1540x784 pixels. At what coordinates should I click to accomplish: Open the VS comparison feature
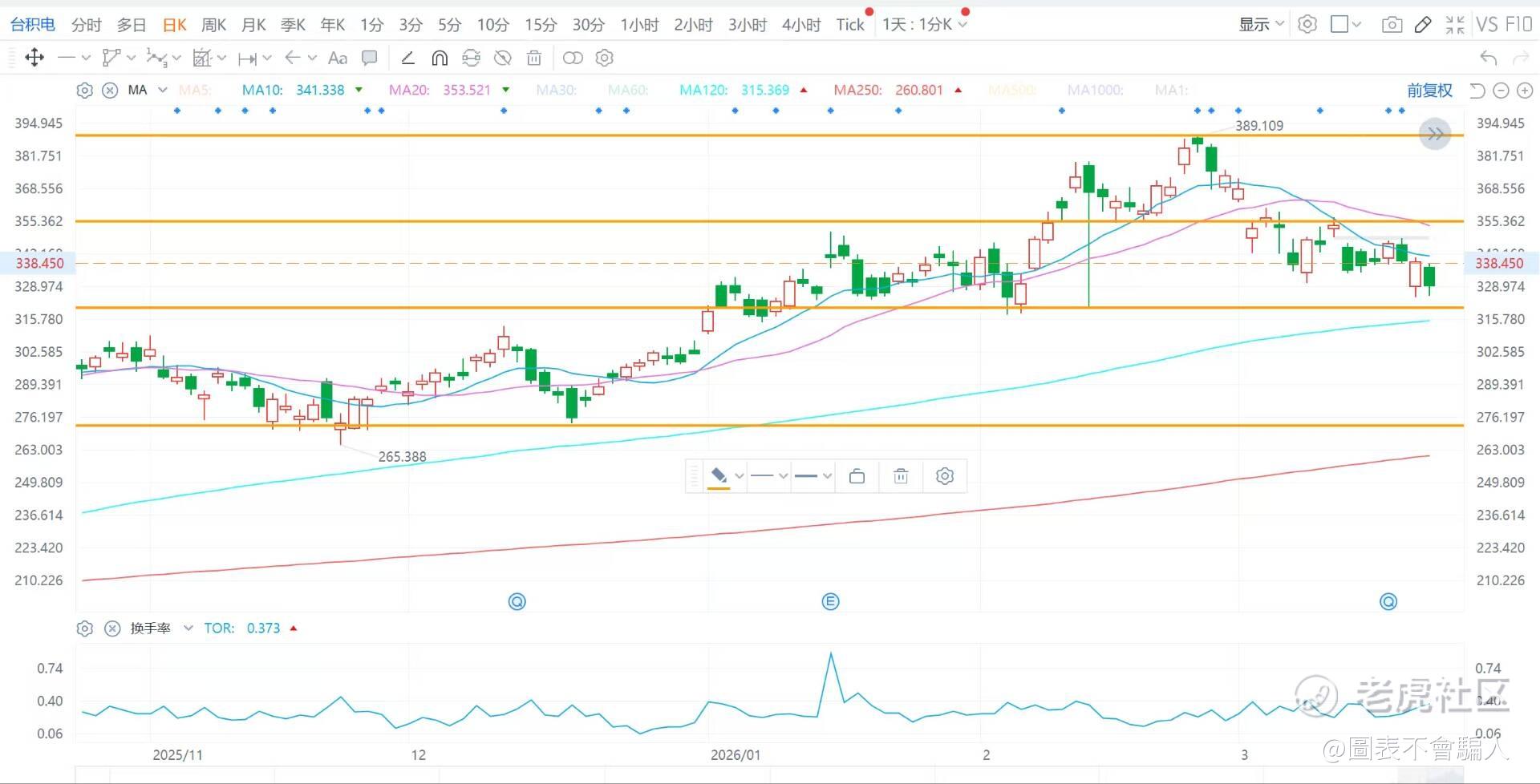tap(1487, 24)
